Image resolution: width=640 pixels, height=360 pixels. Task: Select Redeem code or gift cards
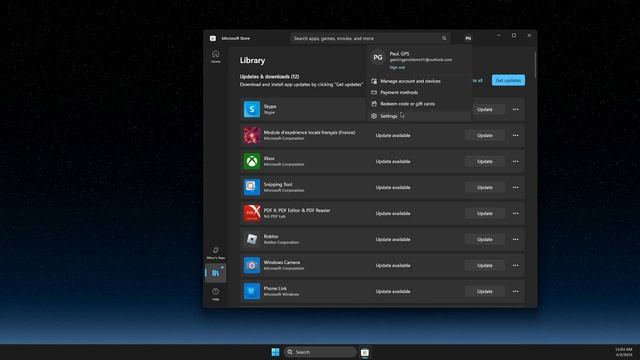point(419,104)
